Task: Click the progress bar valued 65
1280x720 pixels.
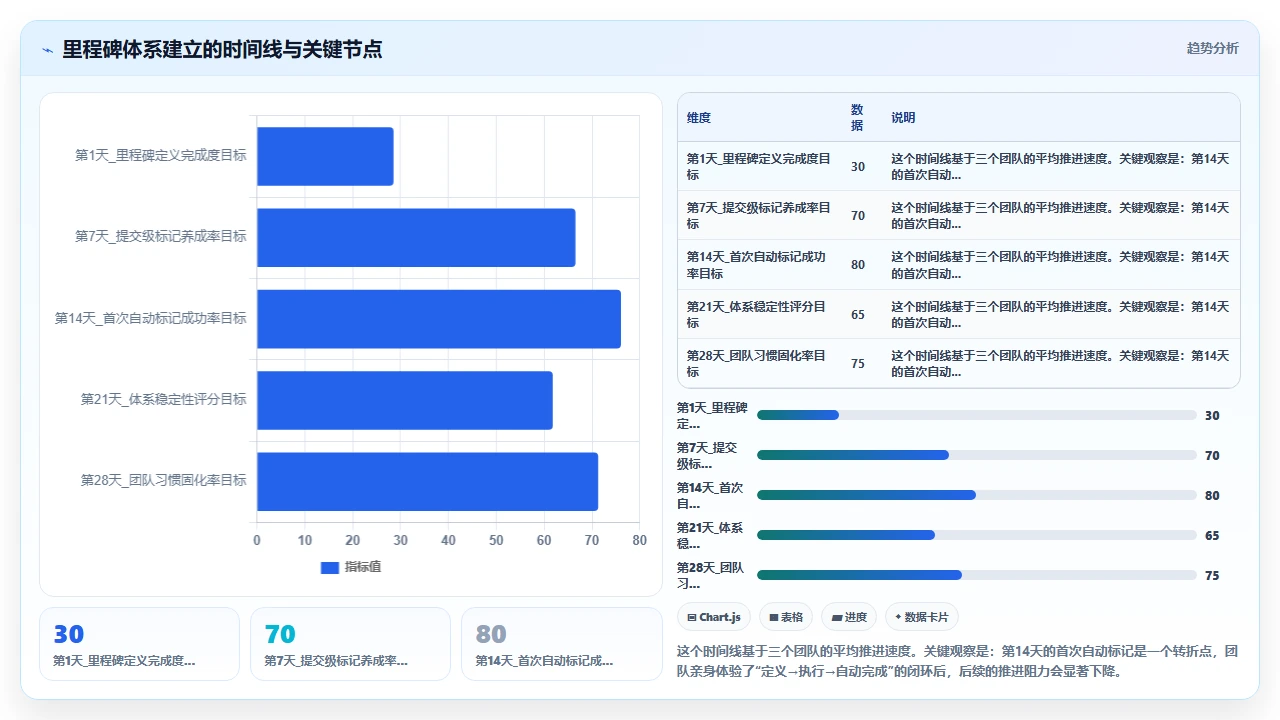Action: coord(976,535)
